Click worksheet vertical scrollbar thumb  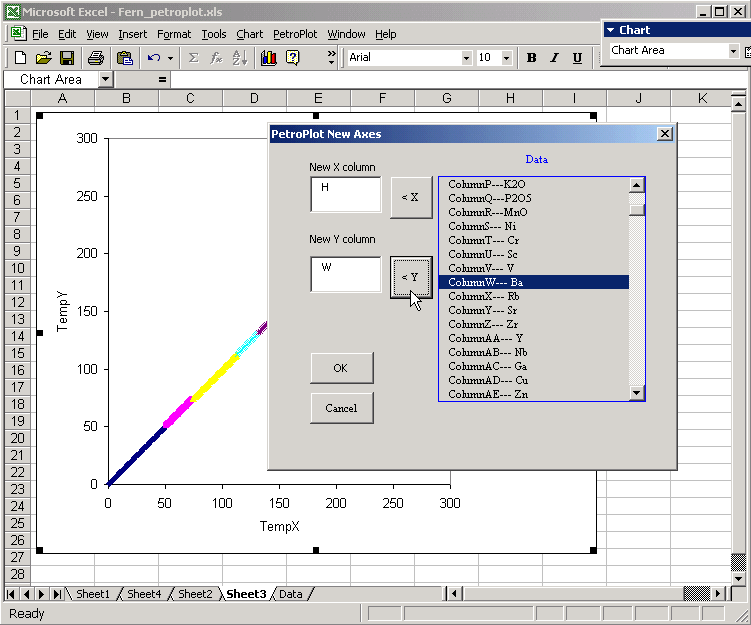[738, 562]
